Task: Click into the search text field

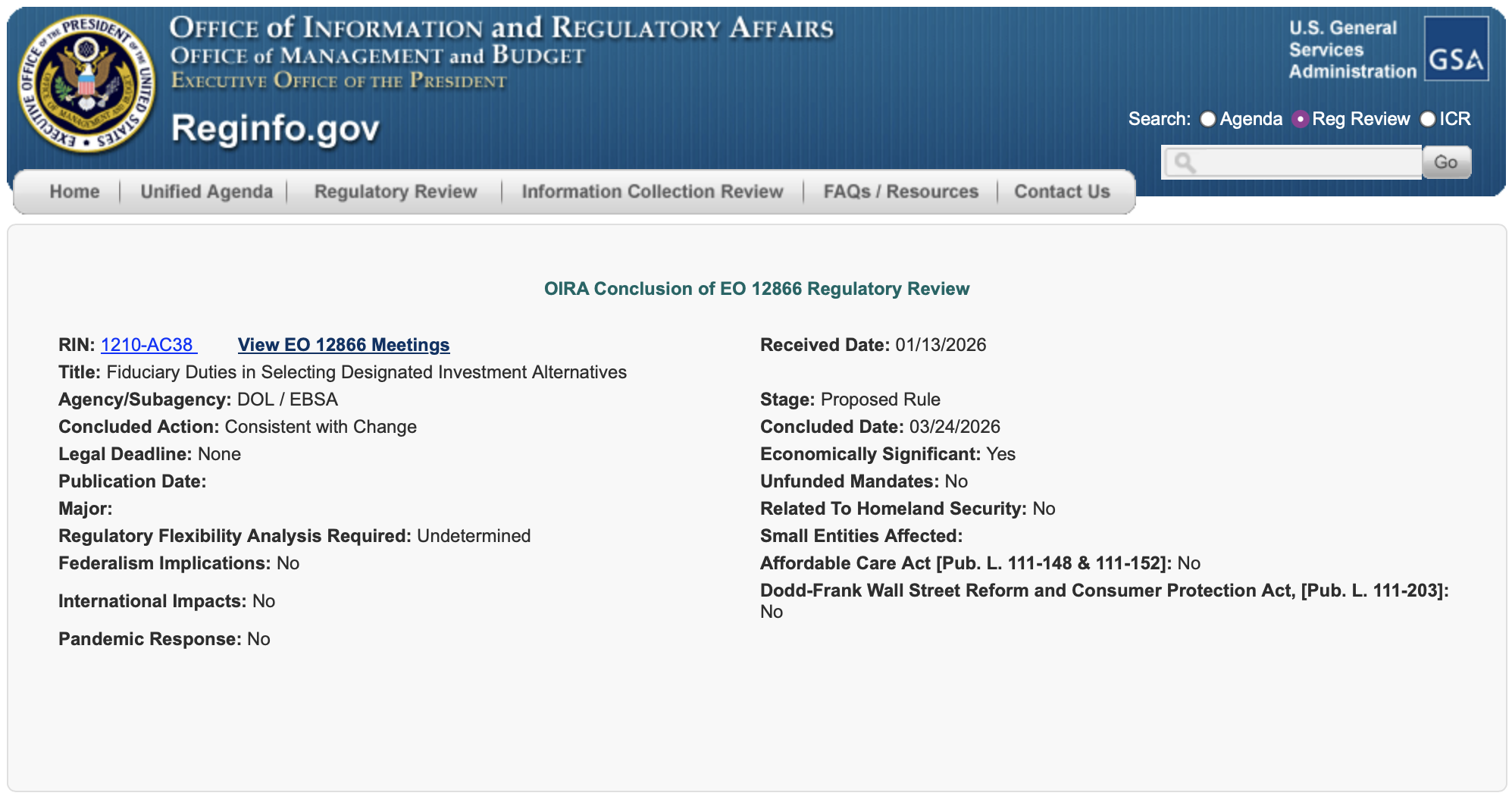Action: coord(1307,163)
